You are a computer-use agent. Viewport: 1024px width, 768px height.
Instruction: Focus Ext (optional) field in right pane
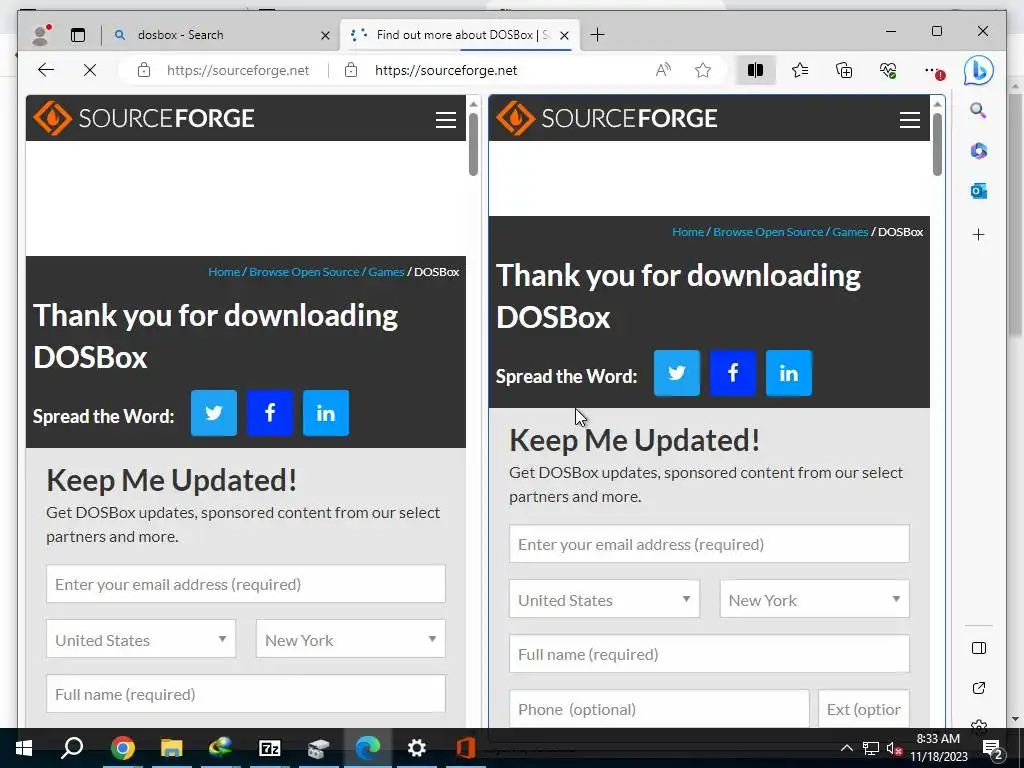point(863,709)
